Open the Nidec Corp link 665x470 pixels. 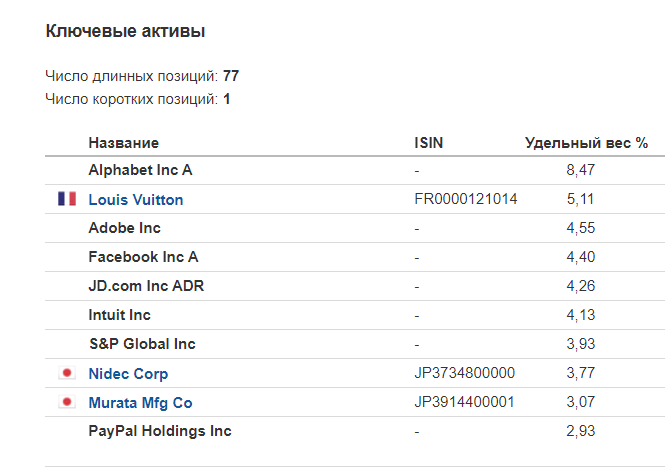(x=128, y=373)
